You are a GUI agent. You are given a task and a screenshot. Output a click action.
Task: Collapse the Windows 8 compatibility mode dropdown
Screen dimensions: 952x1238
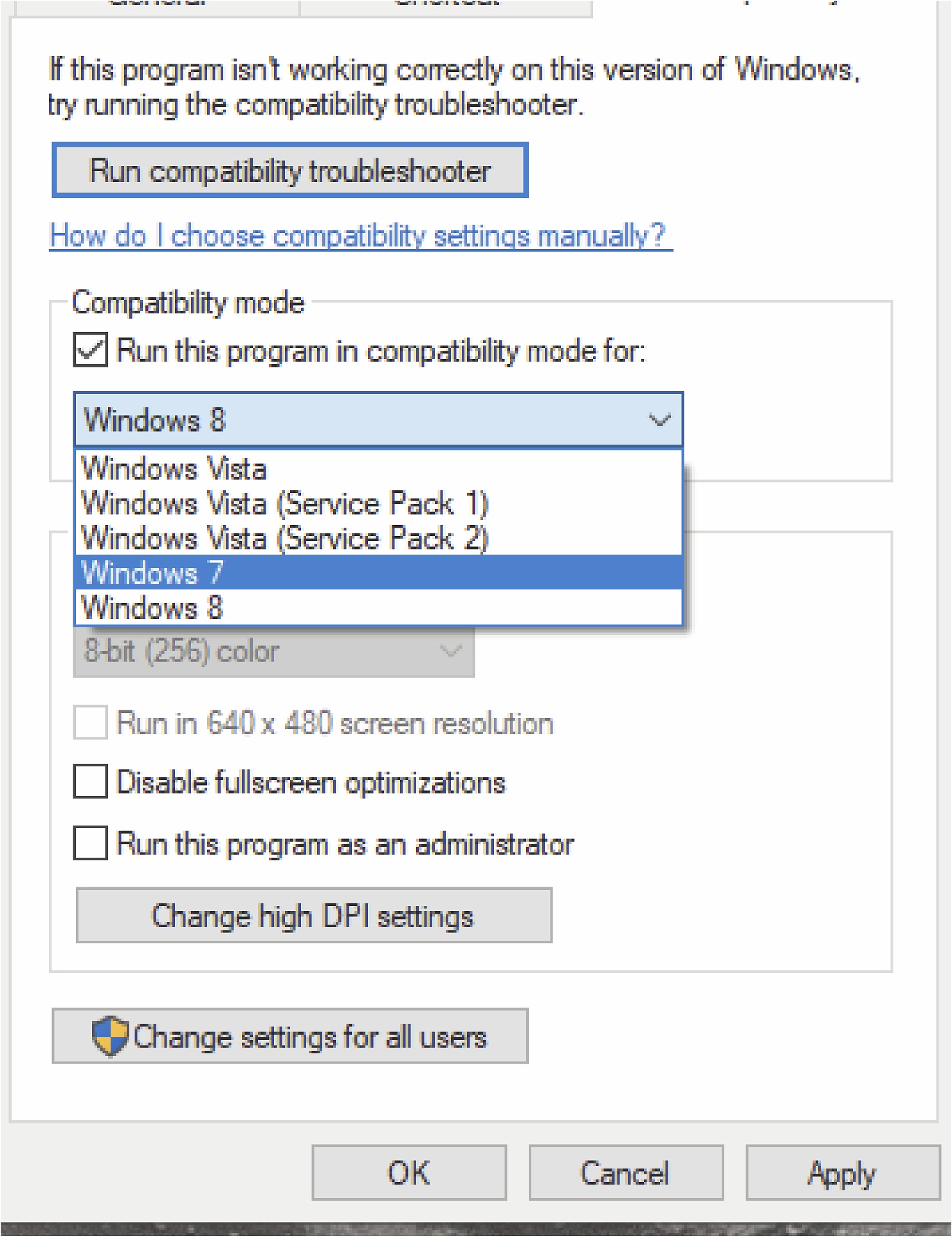[378, 420]
